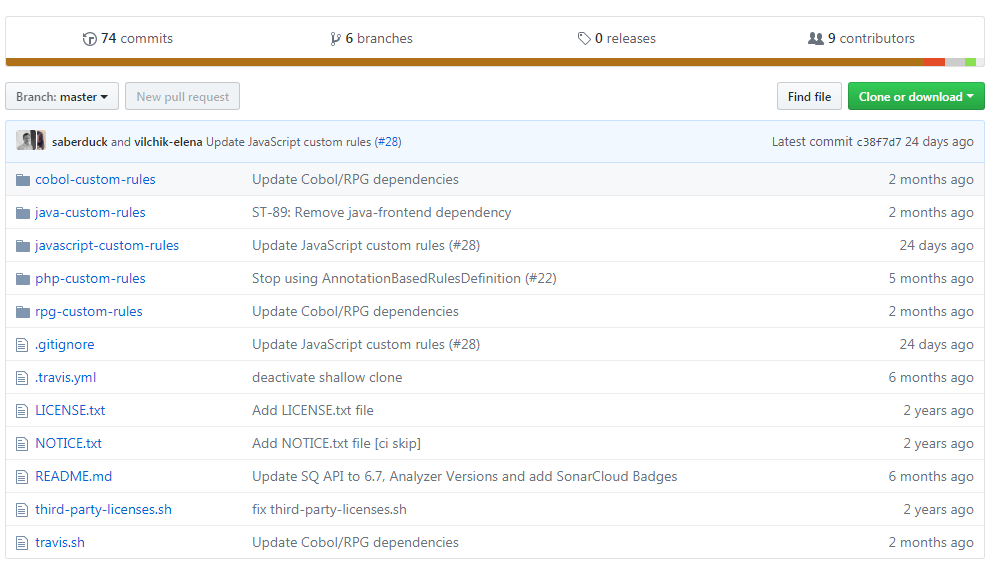Click the cobol-custom-rules folder icon
Viewport: 992px width, 568px height.
(x=23, y=180)
